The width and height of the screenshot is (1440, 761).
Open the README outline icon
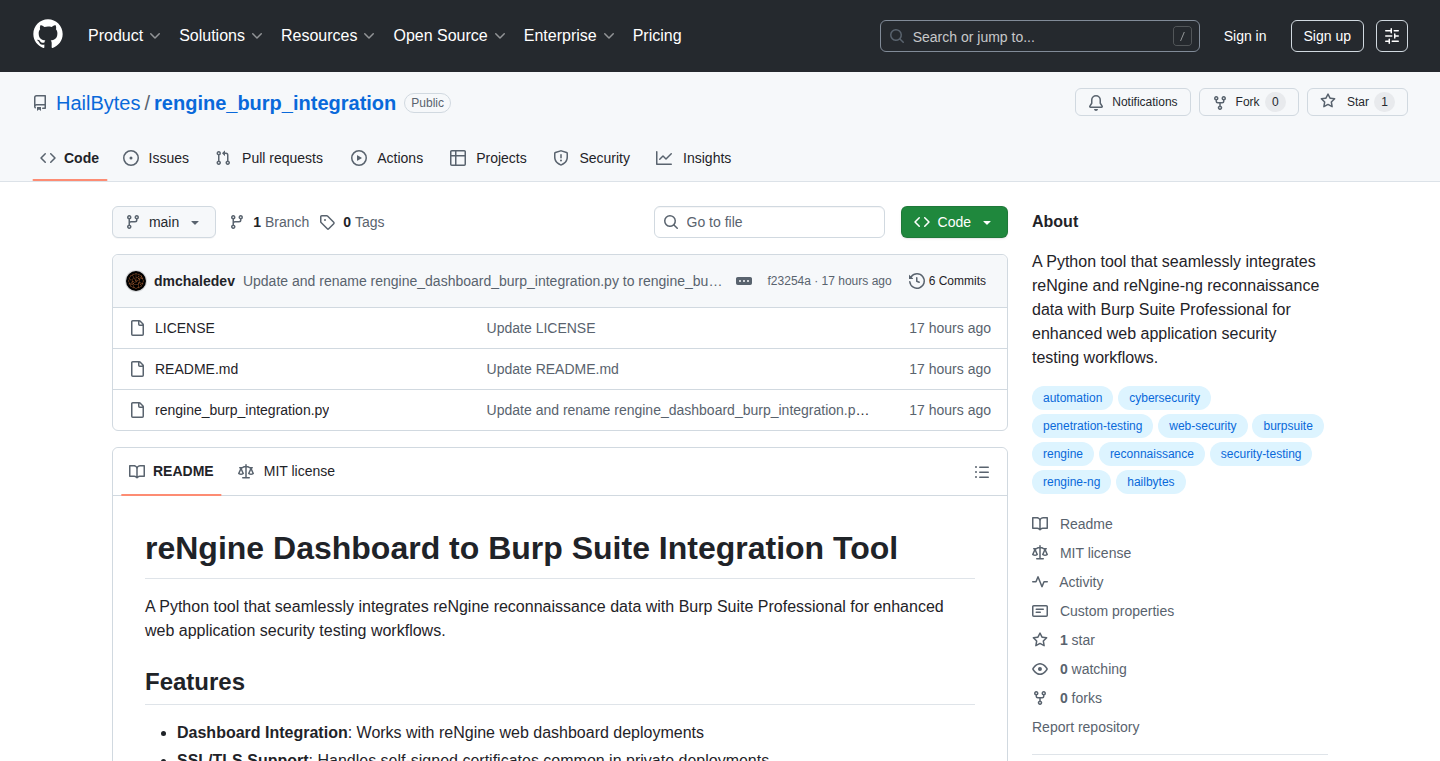[982, 472]
